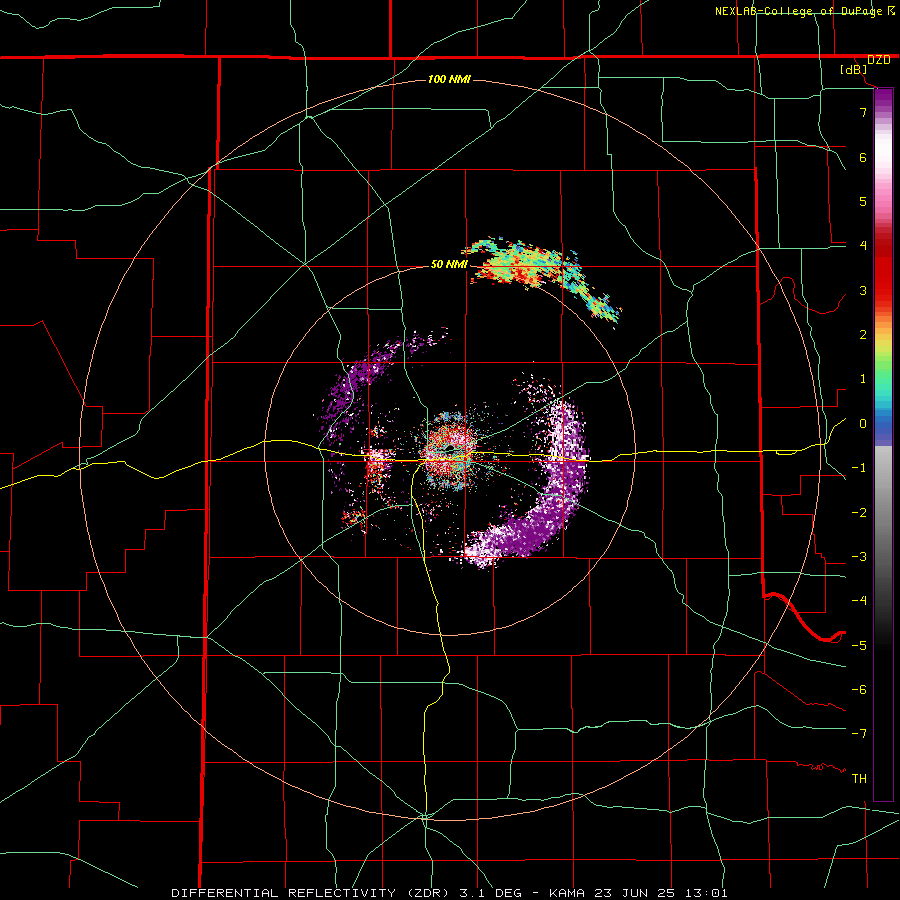This screenshot has height=900, width=900.
Task: Click the "-3" value on the dB scale
Action: [859, 557]
